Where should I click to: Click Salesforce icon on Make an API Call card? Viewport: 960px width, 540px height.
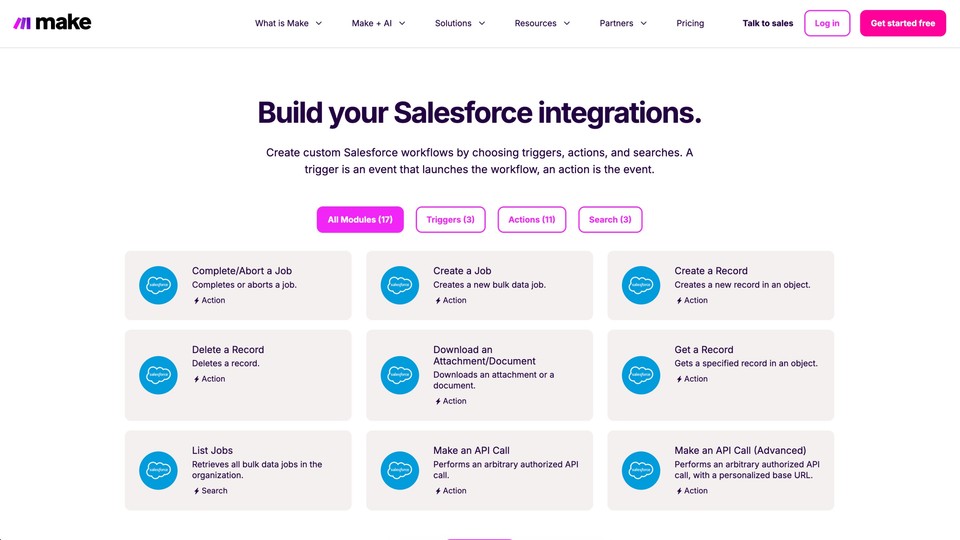[x=400, y=470]
